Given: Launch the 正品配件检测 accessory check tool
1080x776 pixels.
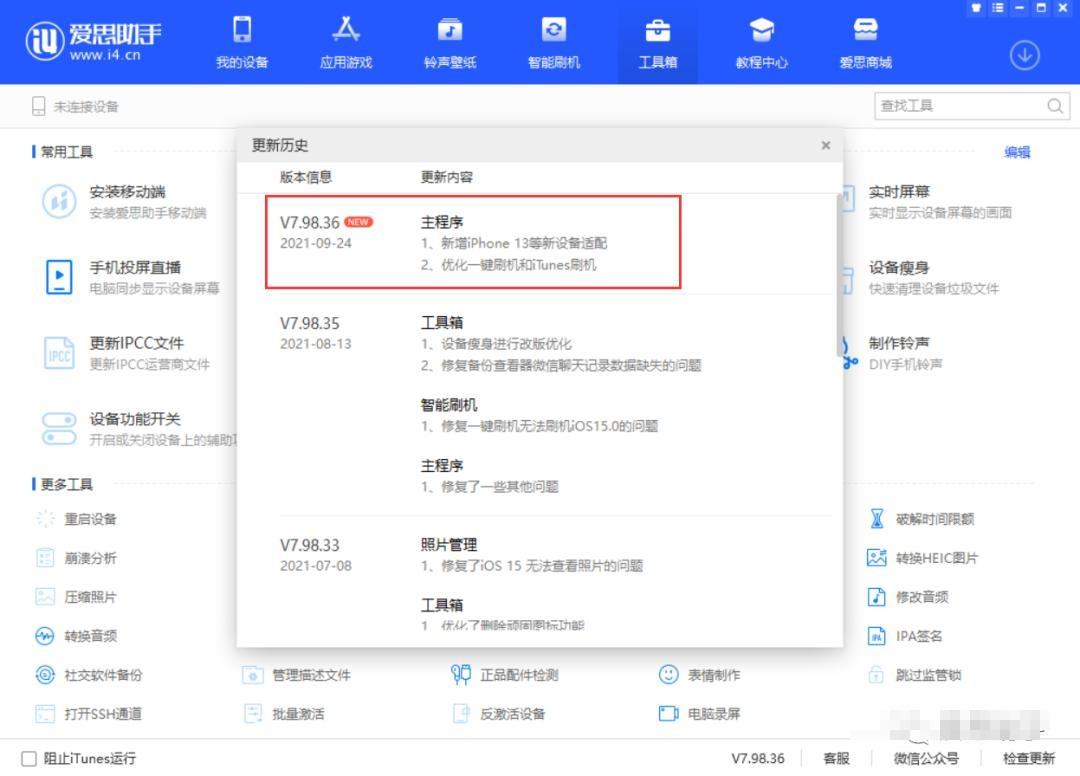Looking at the screenshot, I should click(x=520, y=675).
